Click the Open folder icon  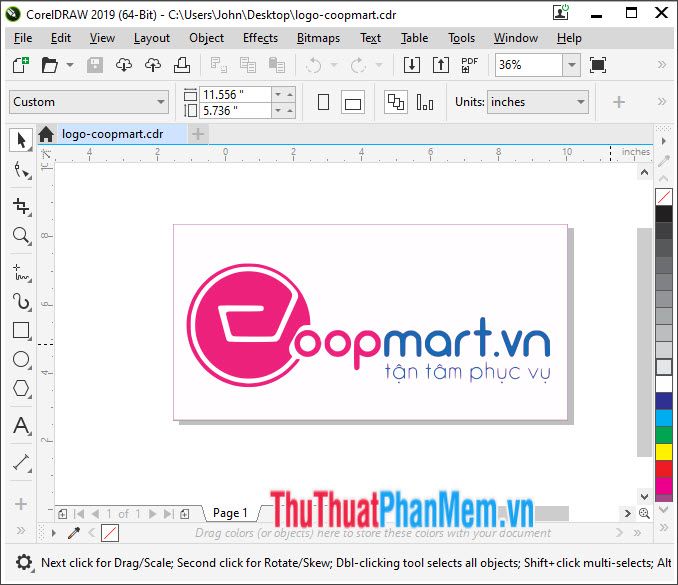49,65
